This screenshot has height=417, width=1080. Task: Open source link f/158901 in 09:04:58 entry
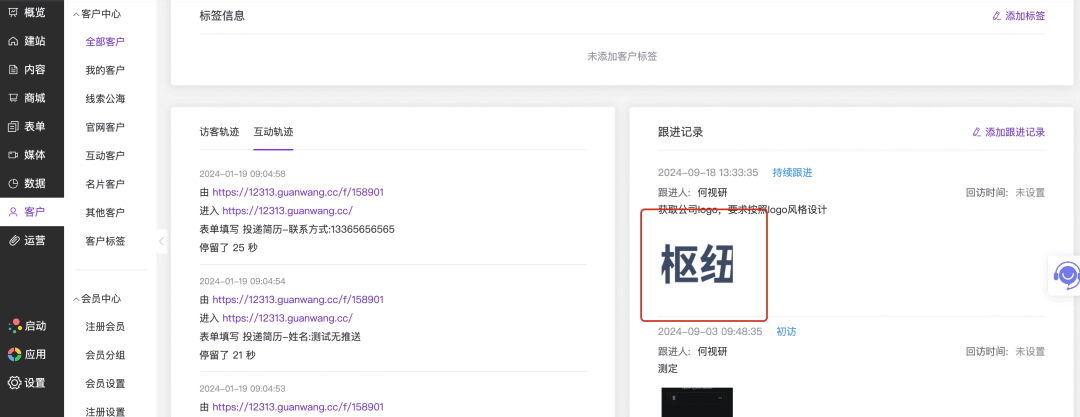coord(298,192)
